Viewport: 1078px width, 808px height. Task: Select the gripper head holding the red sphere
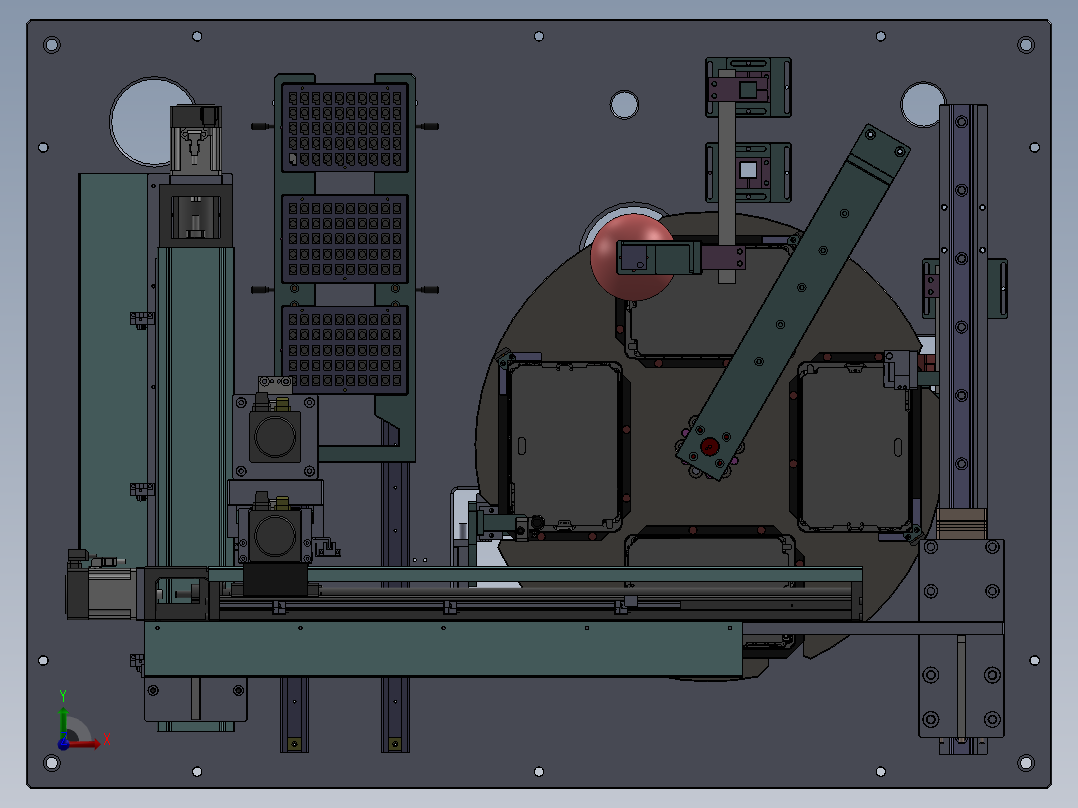(x=659, y=258)
